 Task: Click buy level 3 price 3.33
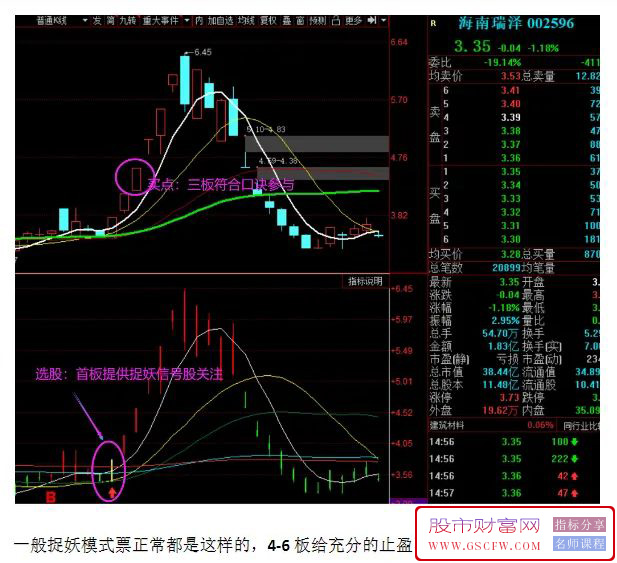tap(511, 199)
